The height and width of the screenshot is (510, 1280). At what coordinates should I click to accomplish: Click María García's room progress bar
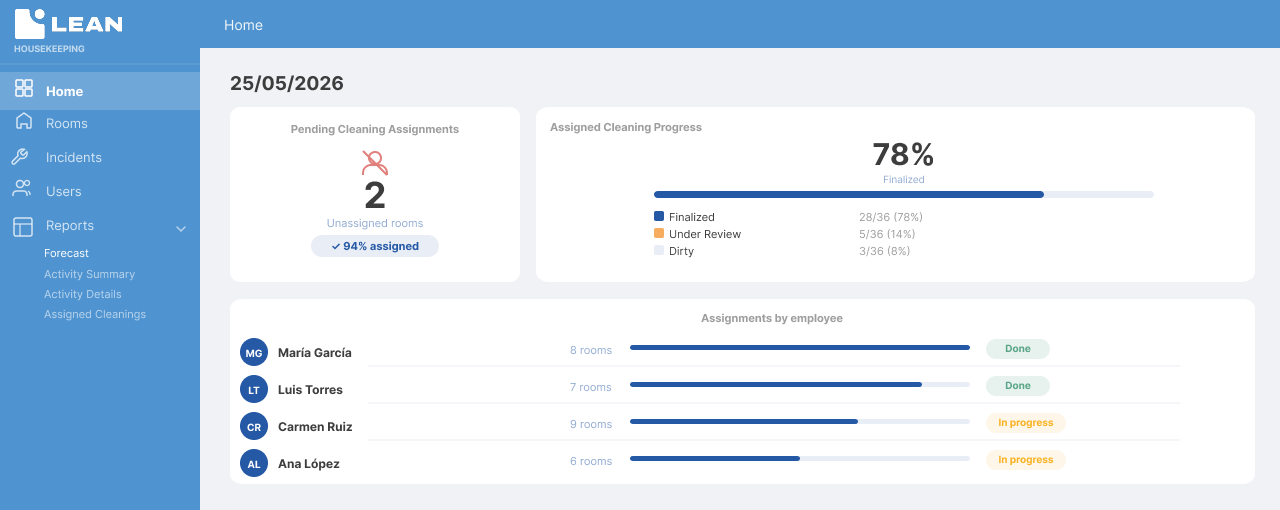800,348
